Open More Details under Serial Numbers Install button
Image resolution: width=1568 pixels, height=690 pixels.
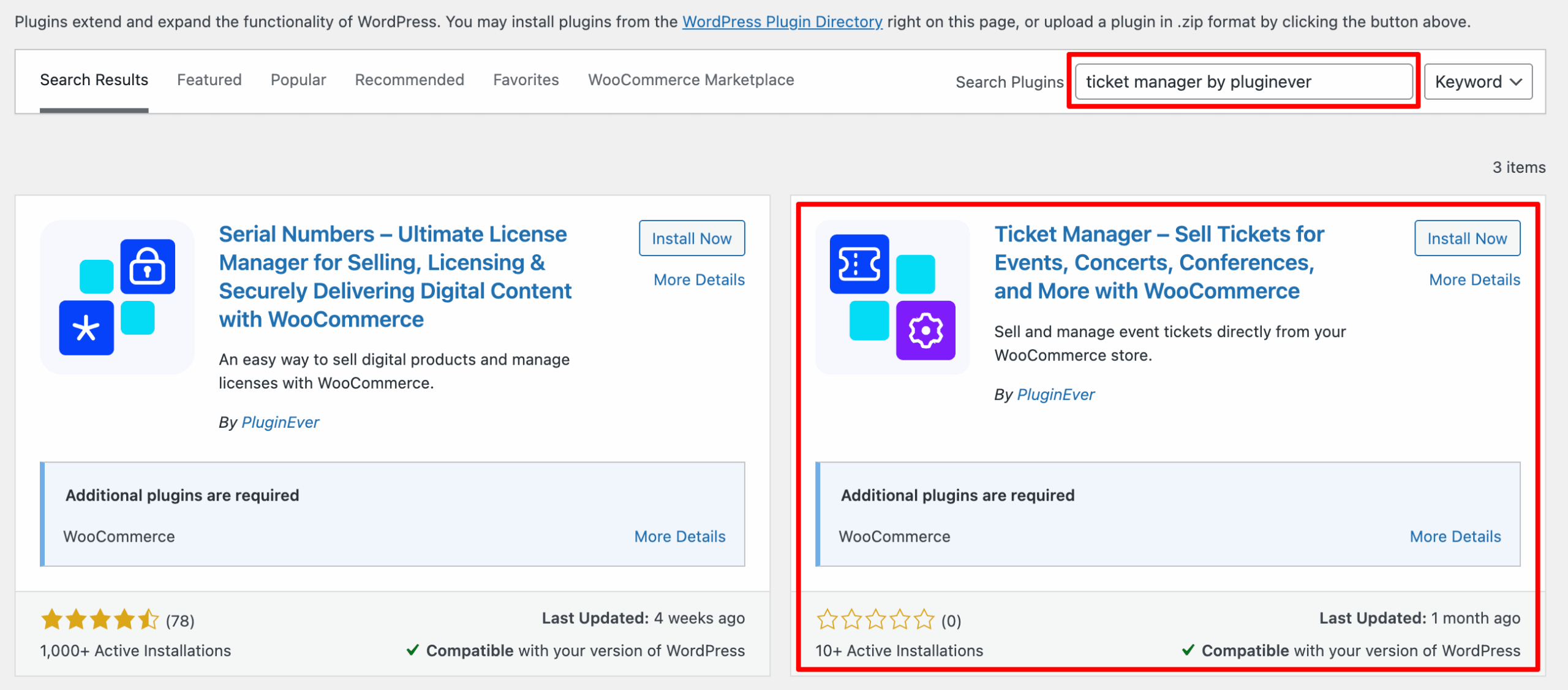click(x=699, y=279)
